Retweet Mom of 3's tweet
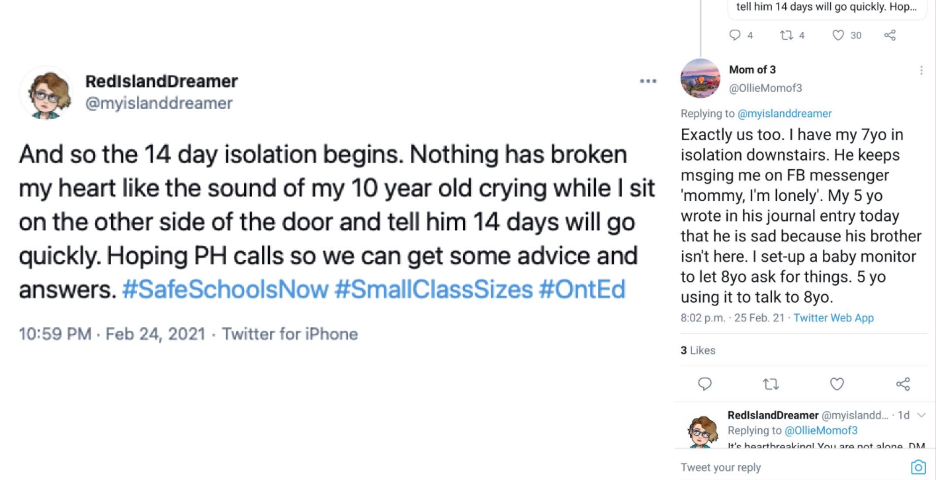 point(771,384)
